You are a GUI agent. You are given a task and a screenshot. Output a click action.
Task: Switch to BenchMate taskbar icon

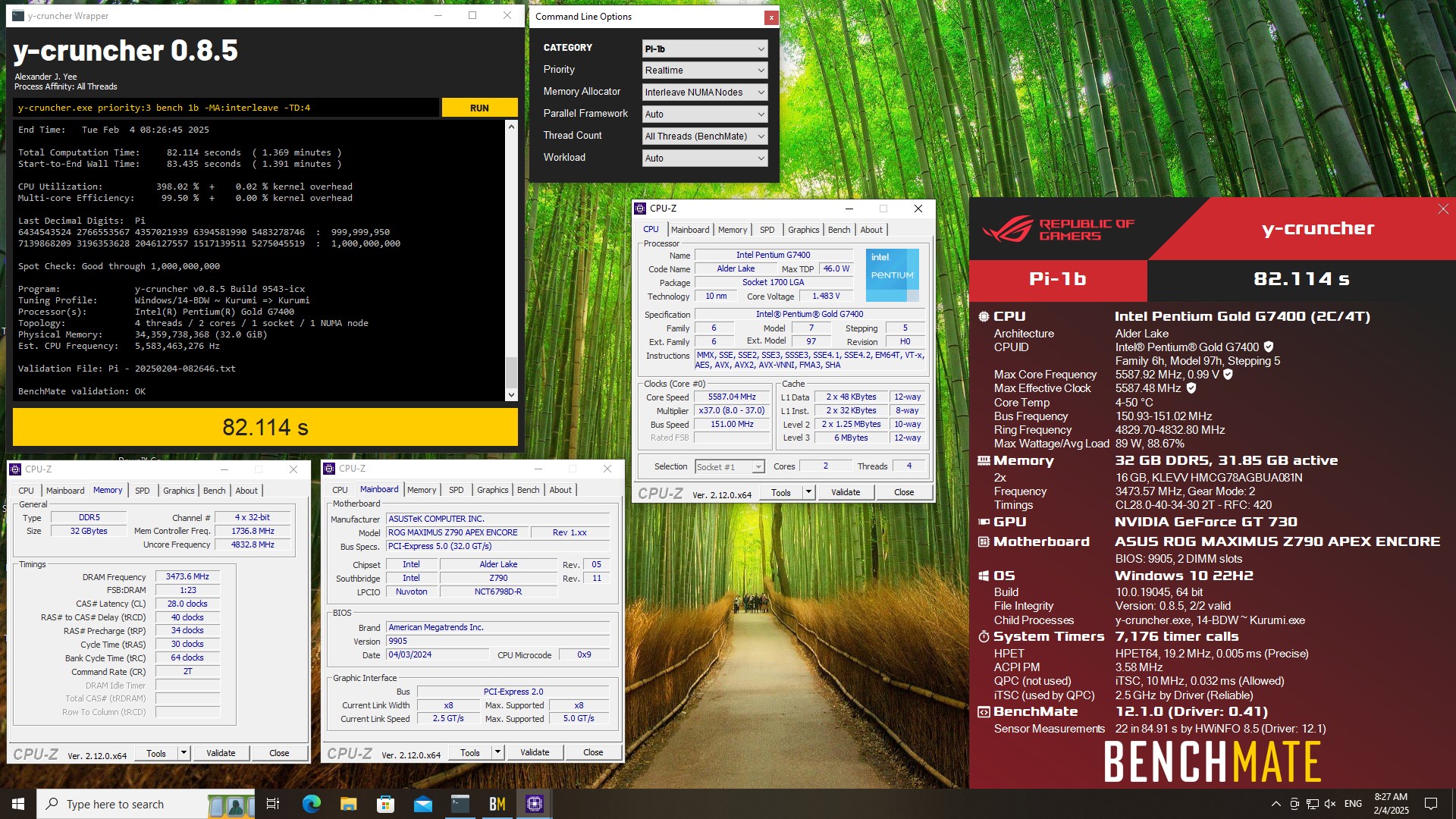click(497, 804)
